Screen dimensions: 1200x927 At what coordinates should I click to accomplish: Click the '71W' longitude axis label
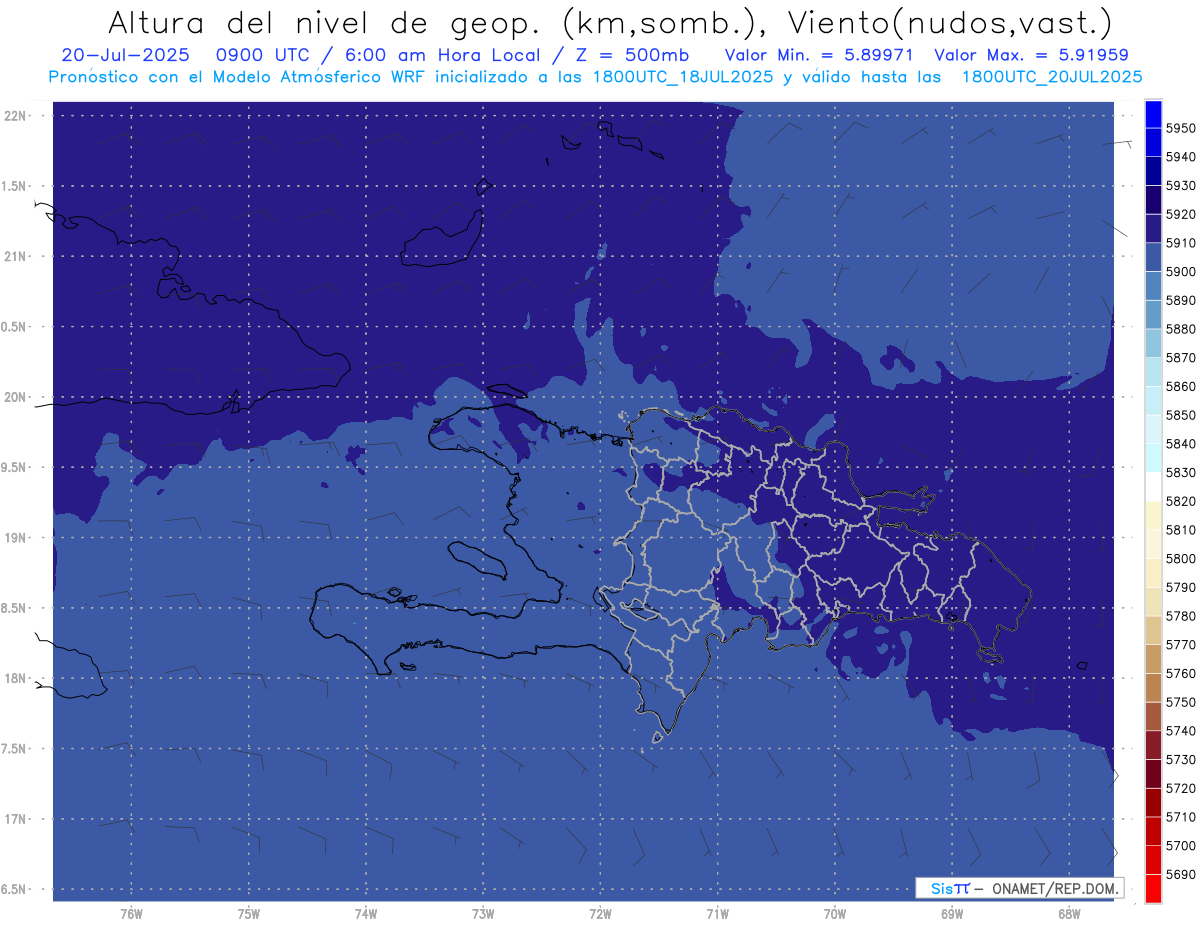[x=717, y=914]
